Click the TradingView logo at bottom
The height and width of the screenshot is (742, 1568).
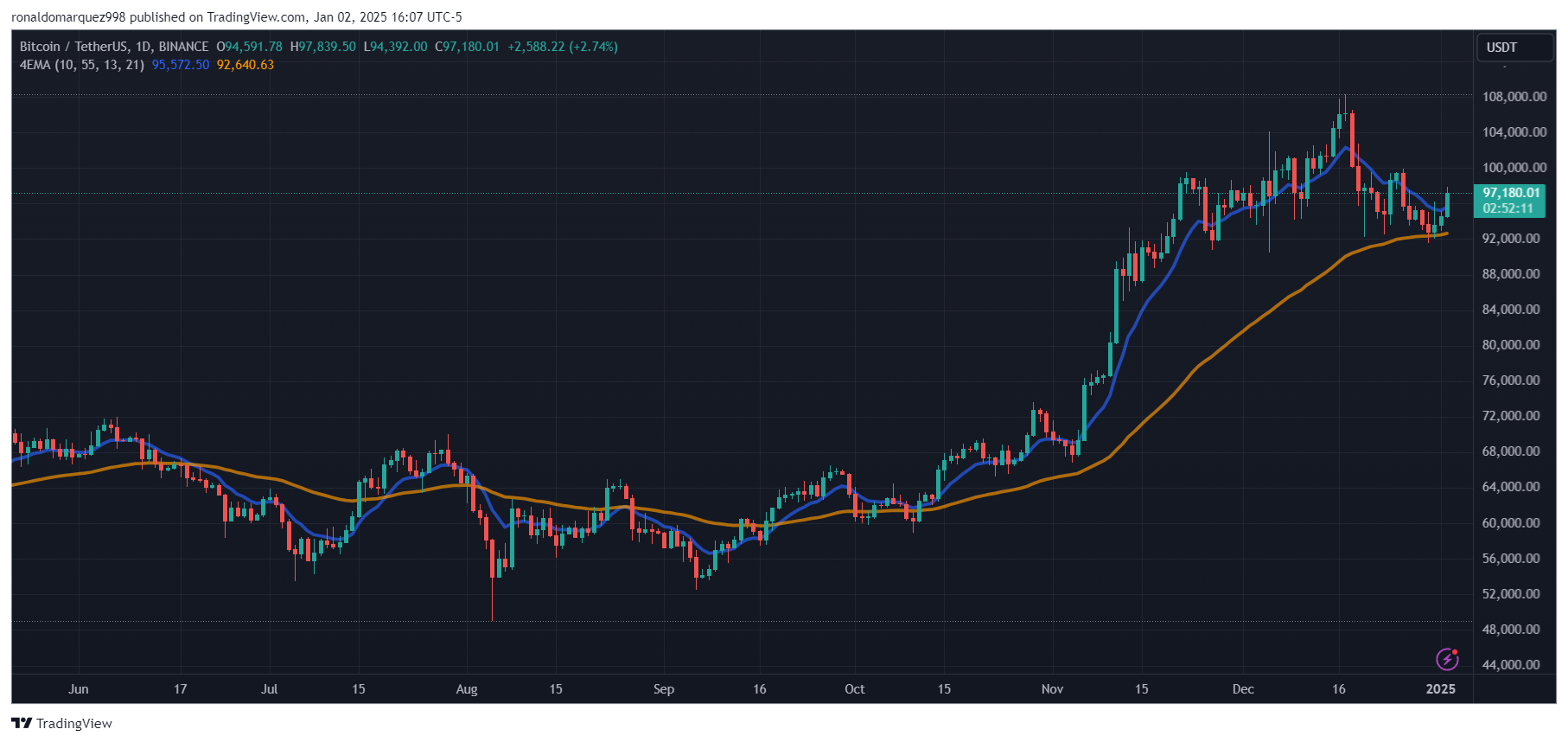[x=61, y=723]
